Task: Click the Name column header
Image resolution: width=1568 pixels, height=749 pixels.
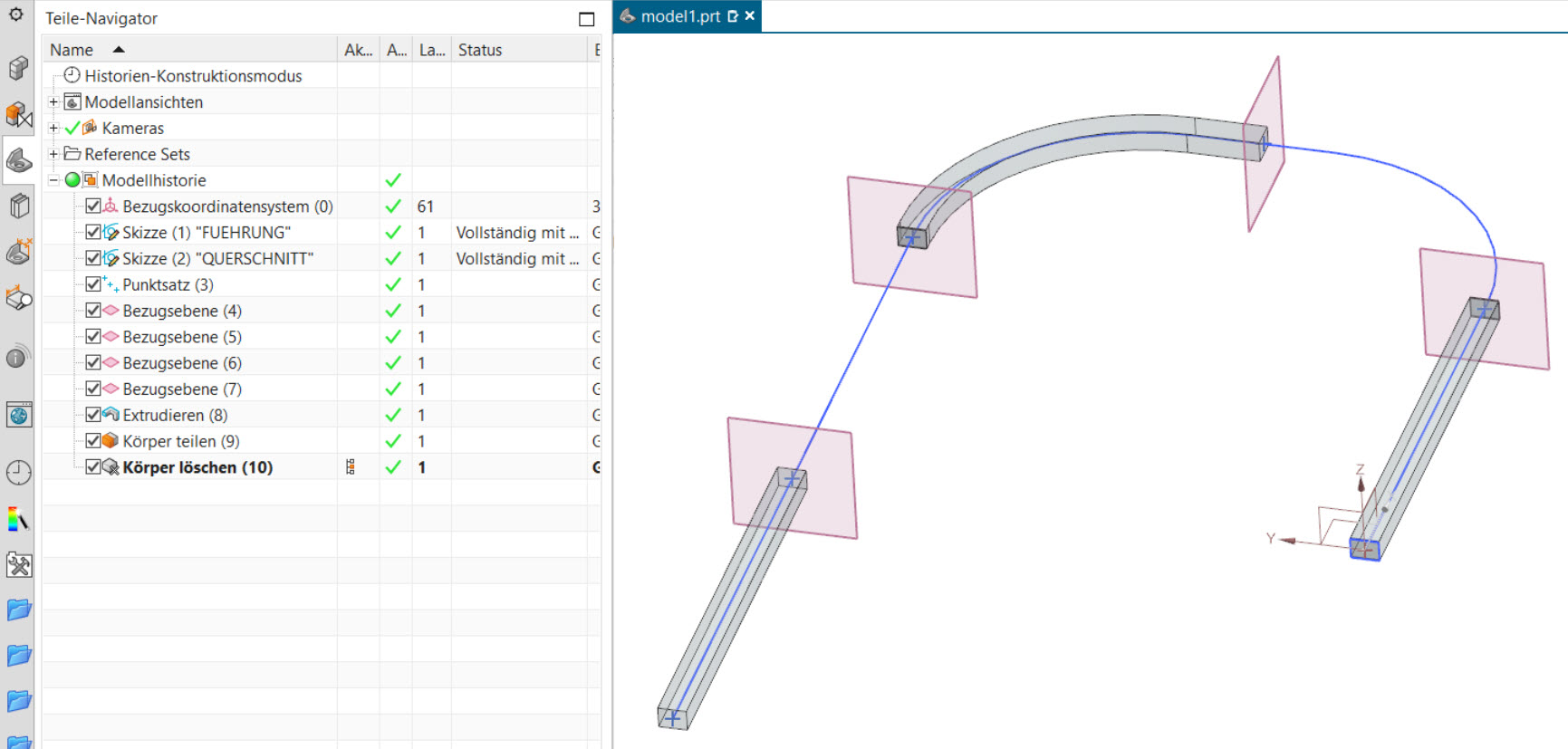Action: pyautogui.click(x=189, y=50)
